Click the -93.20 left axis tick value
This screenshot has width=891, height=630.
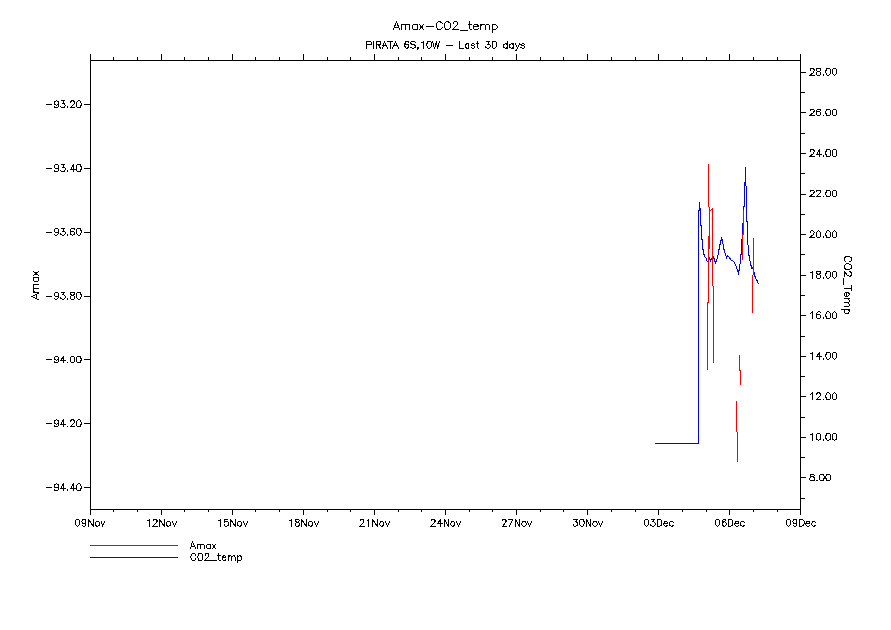[x=65, y=104]
